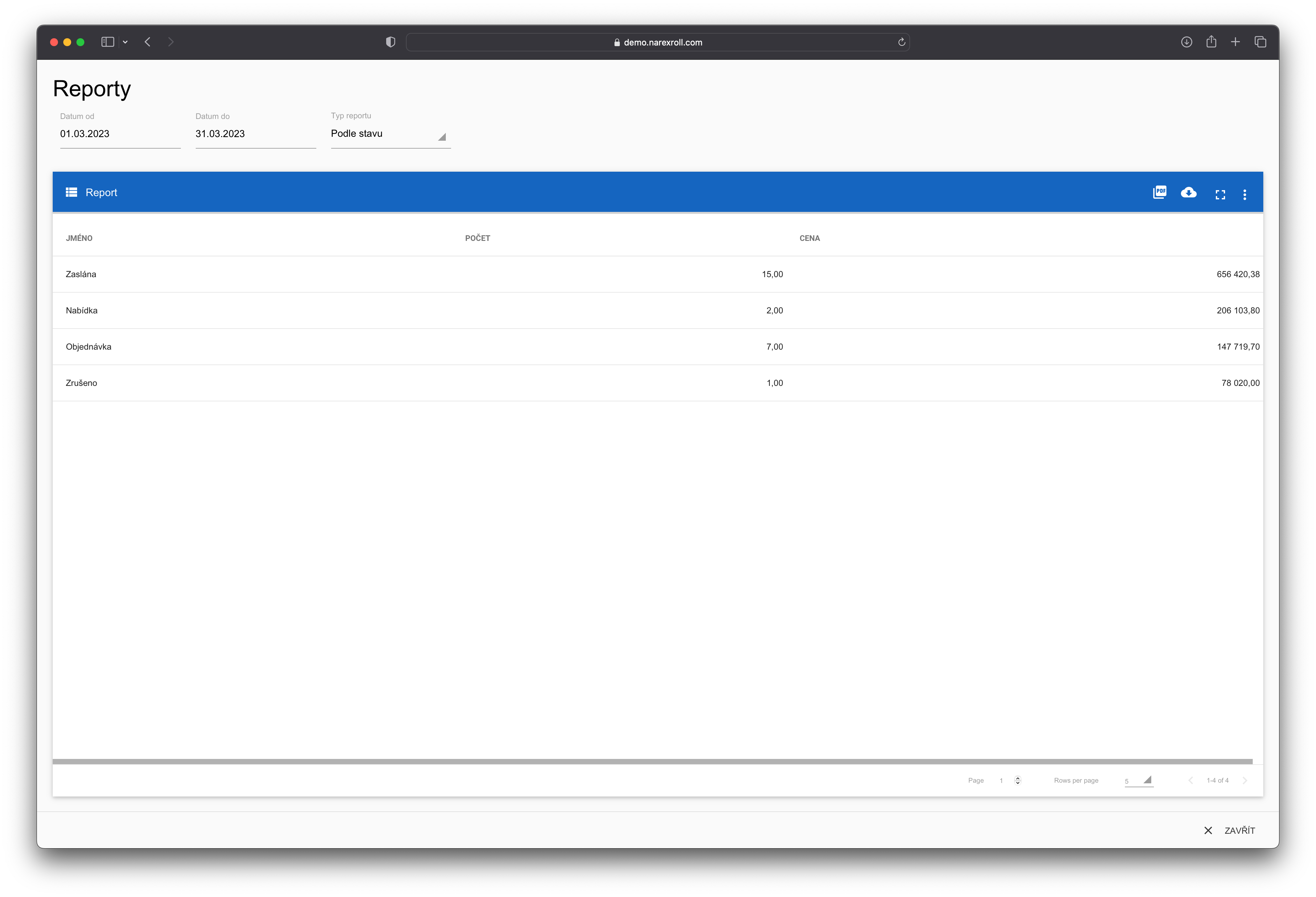Click price 78 020,00
1316x897 pixels.
tap(1240, 383)
